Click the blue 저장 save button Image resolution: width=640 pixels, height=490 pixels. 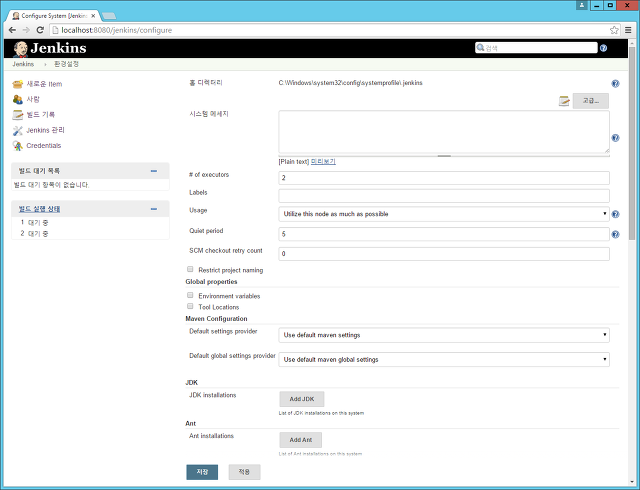(x=202, y=472)
